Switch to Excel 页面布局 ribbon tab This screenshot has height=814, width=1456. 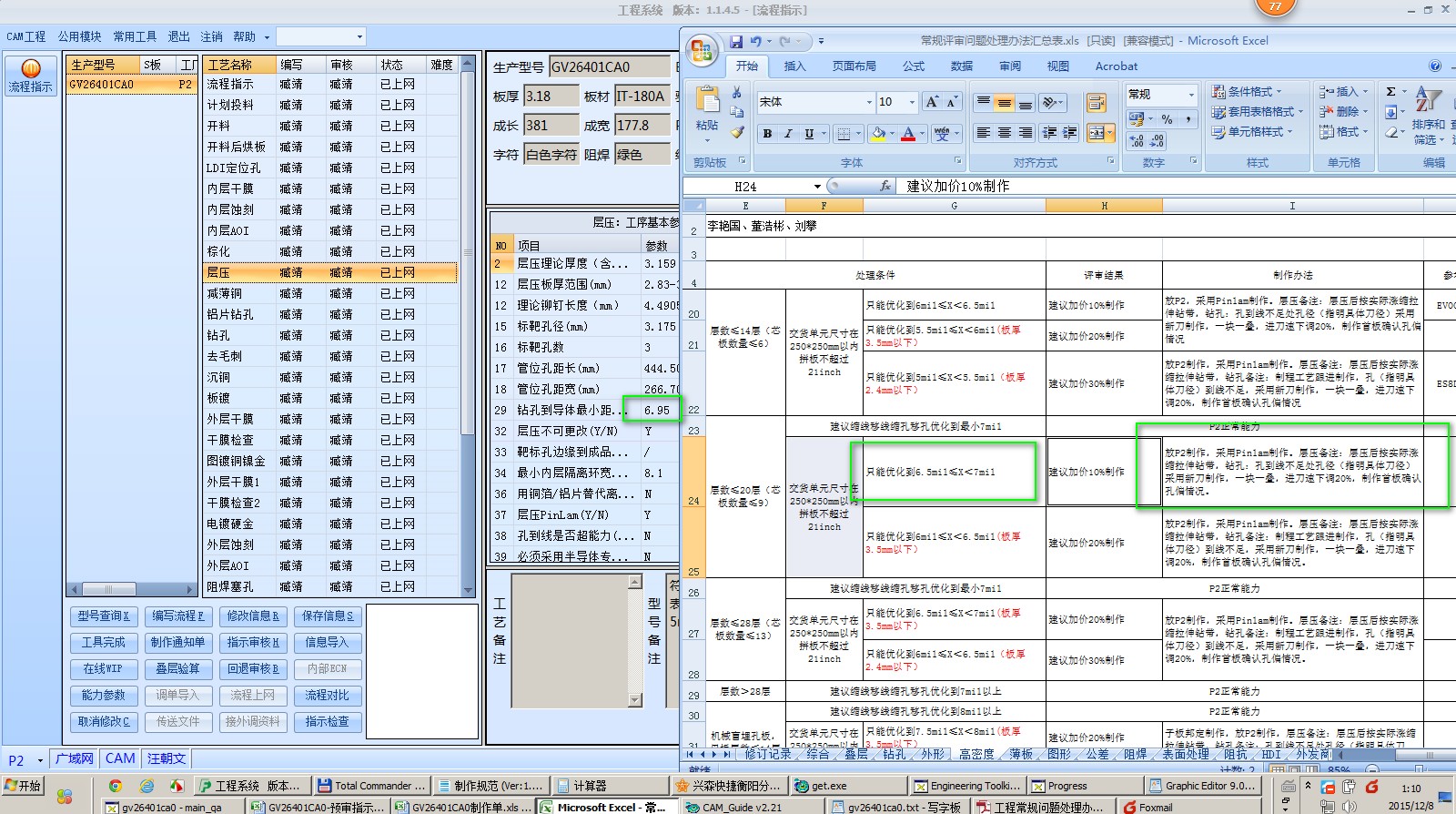pyautogui.click(x=854, y=66)
